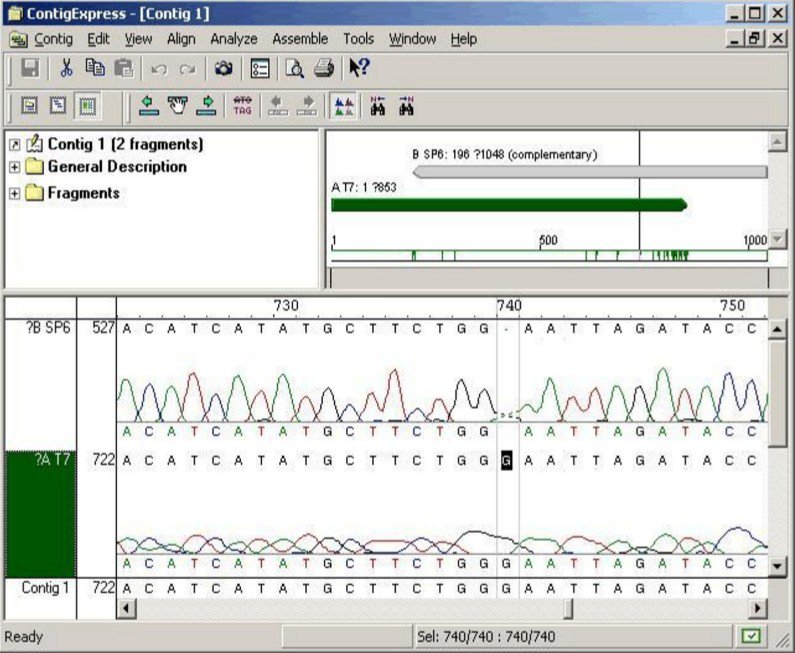
Task: Toggle the chromatogram display icon
Action: [x=343, y=106]
